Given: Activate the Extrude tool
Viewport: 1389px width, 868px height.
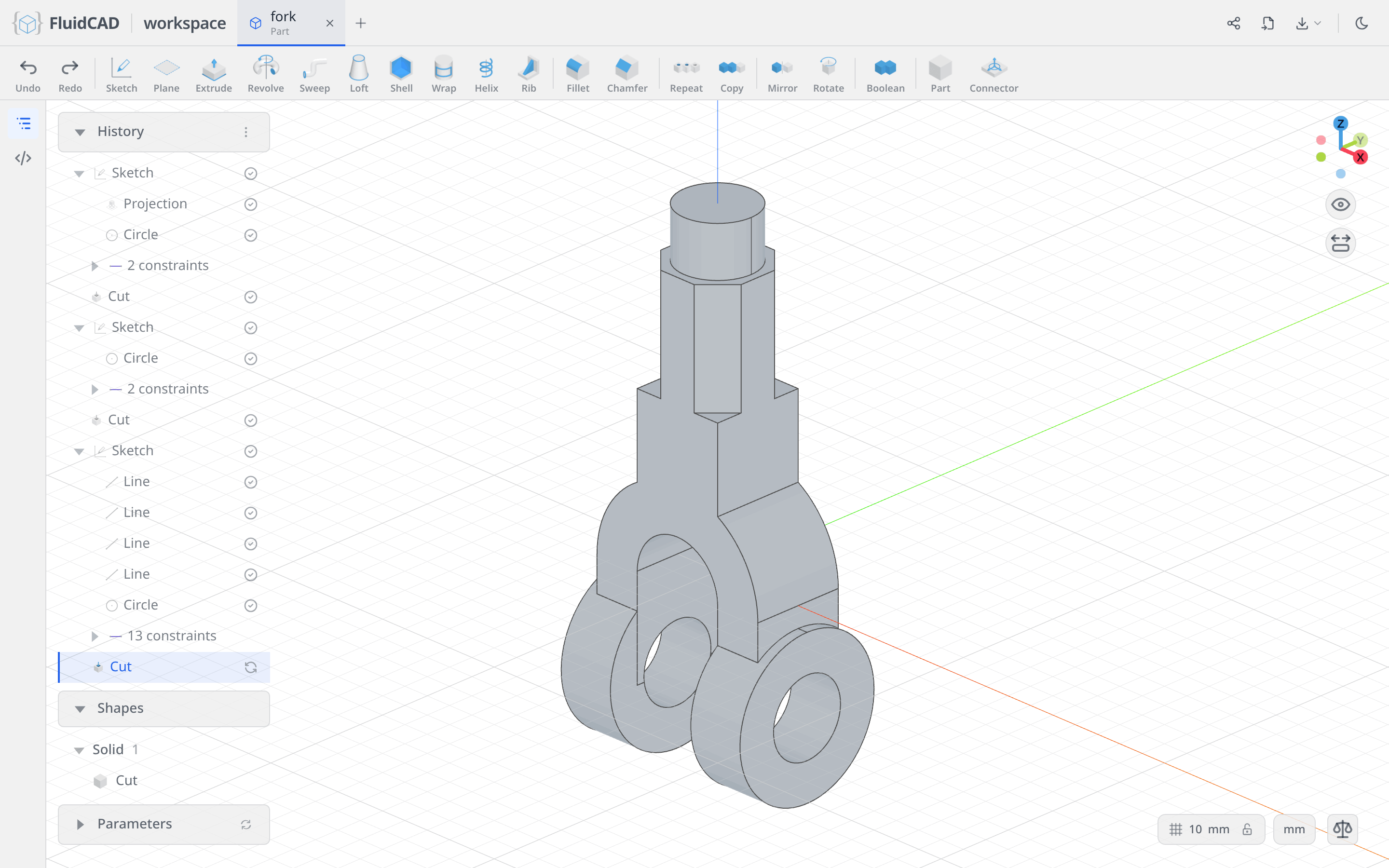Looking at the screenshot, I should pos(214,75).
